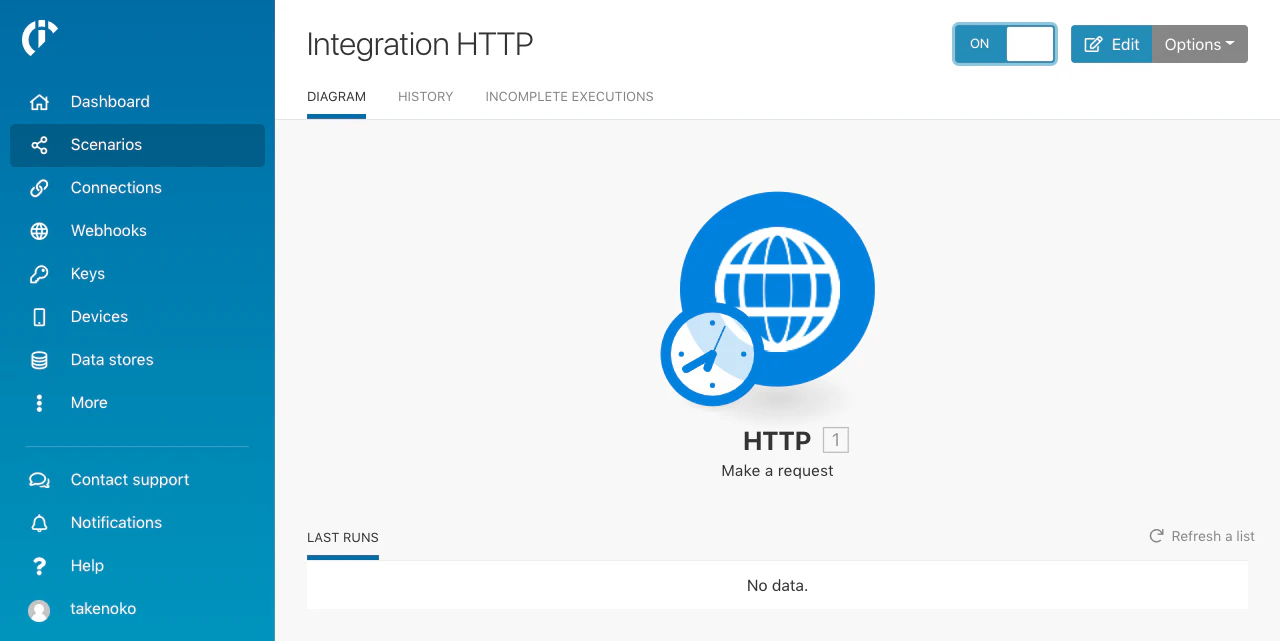Click the Connections link icon
The width and height of the screenshot is (1280, 641).
[39, 188]
